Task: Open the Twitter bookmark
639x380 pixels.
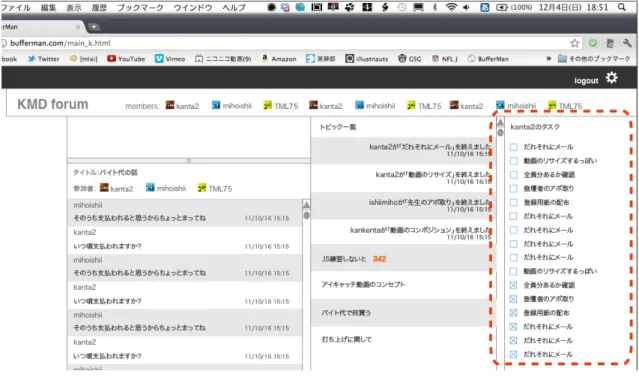Action: (x=44, y=59)
